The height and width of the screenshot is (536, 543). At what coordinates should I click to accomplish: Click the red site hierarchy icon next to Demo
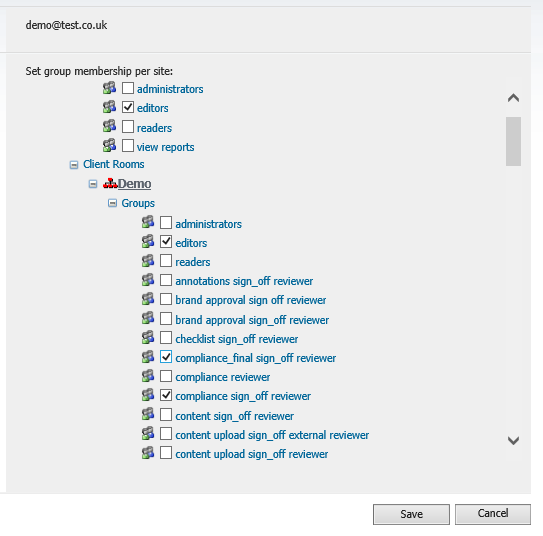(x=110, y=183)
